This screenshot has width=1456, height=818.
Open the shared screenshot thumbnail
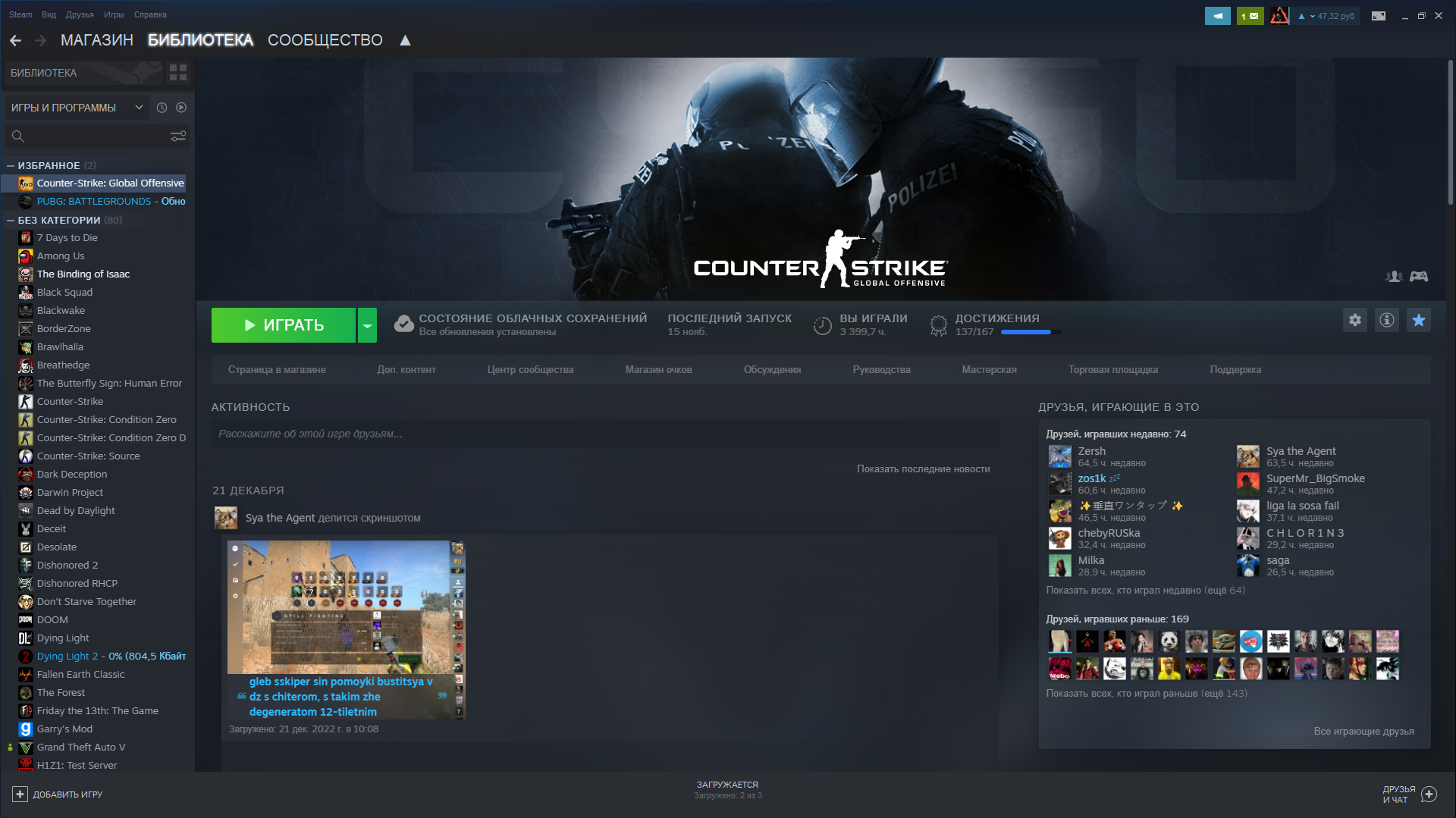346,629
